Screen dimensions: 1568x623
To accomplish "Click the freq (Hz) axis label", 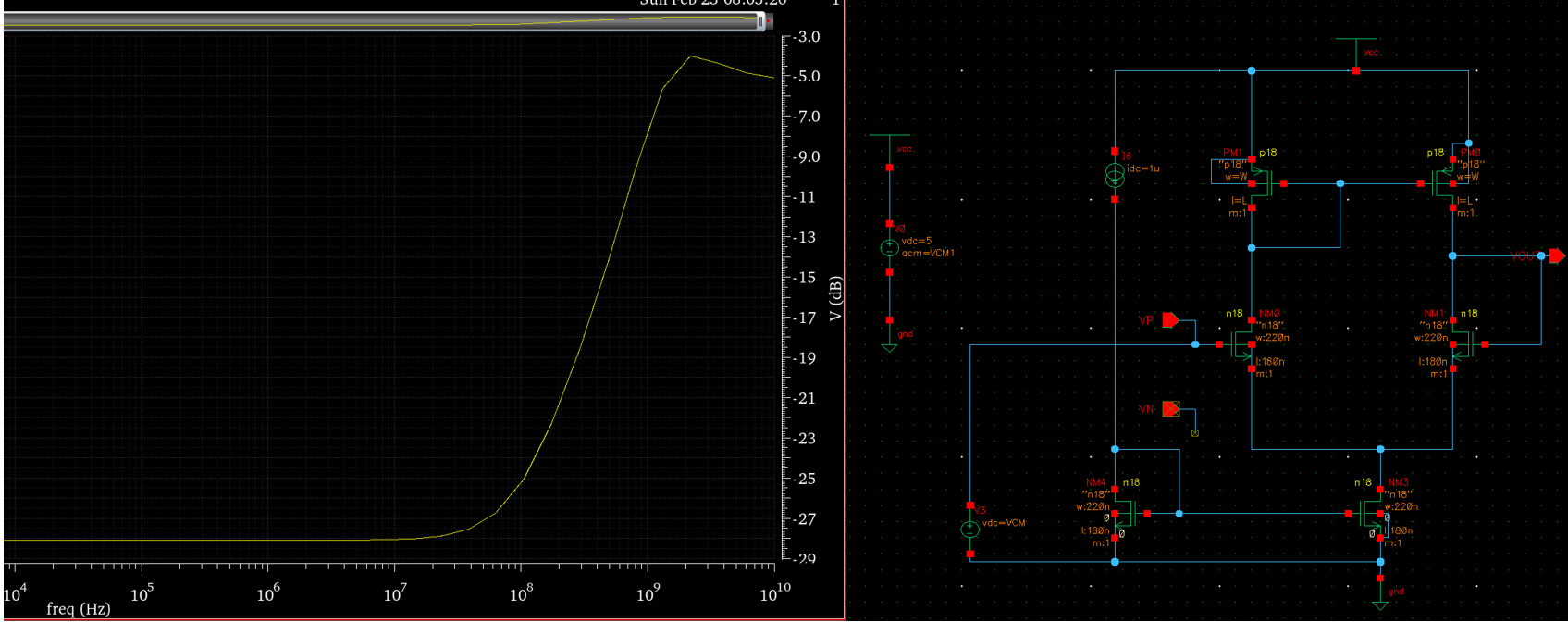I will click(x=79, y=609).
